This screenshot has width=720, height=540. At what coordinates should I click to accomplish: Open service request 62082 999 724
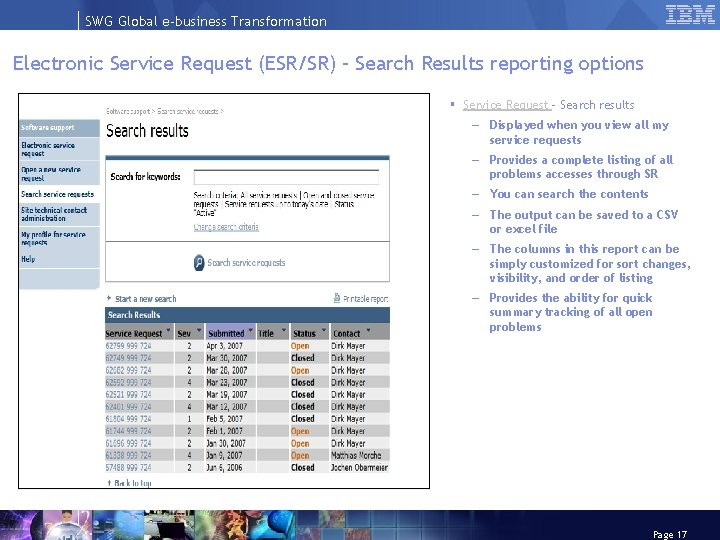pyautogui.click(x=128, y=370)
